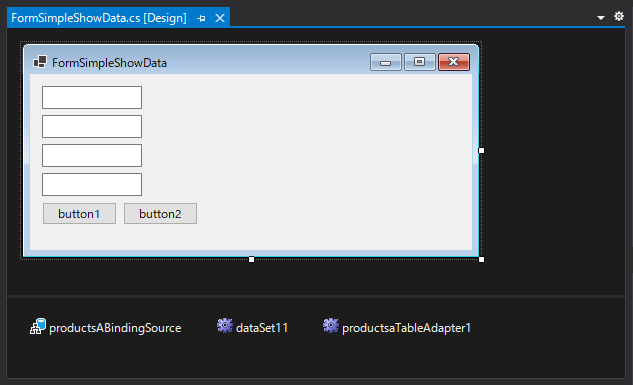
Task: Select the third text box on the form
Action: (92, 155)
